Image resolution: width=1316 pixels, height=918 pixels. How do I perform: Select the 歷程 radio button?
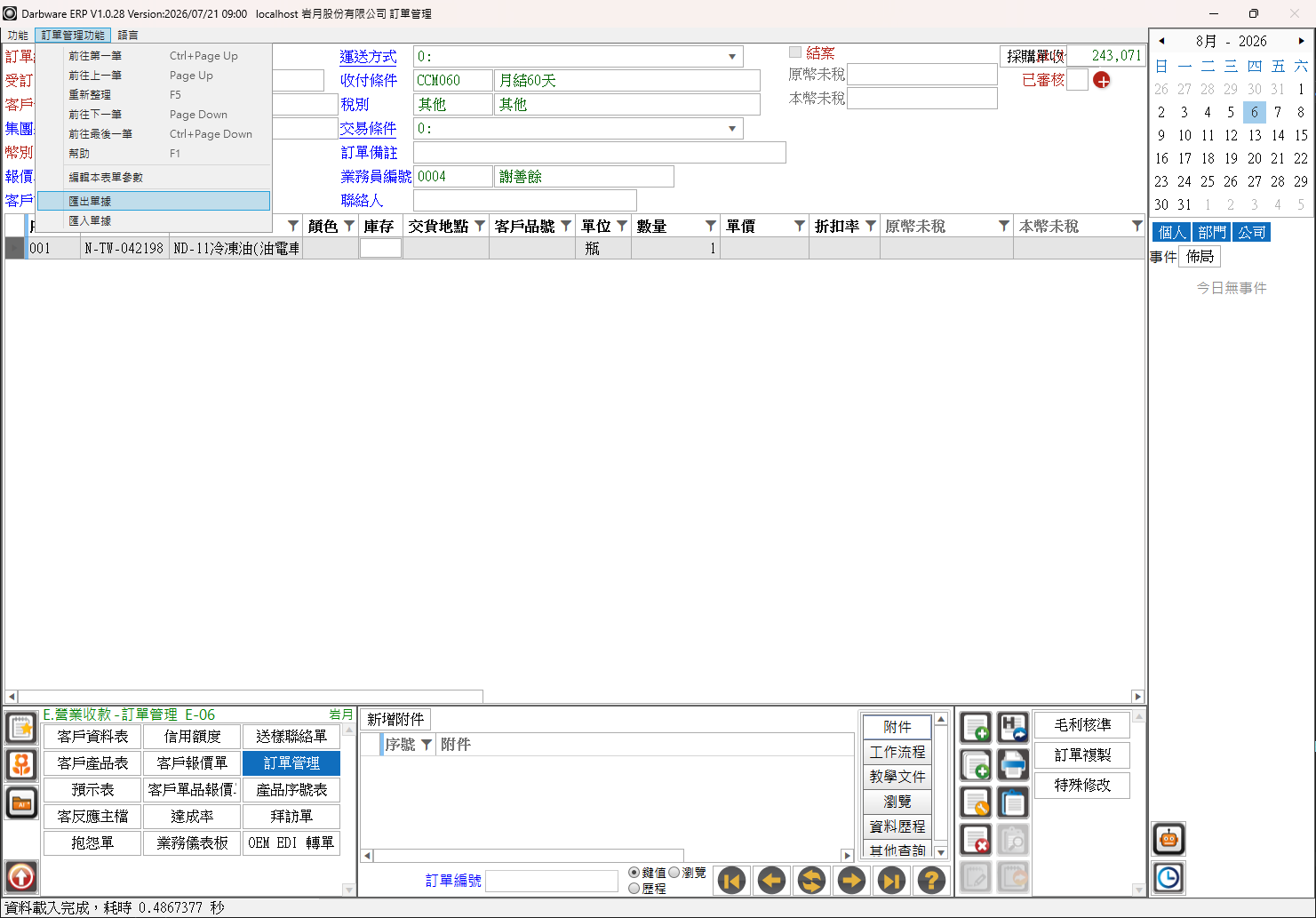pos(634,888)
